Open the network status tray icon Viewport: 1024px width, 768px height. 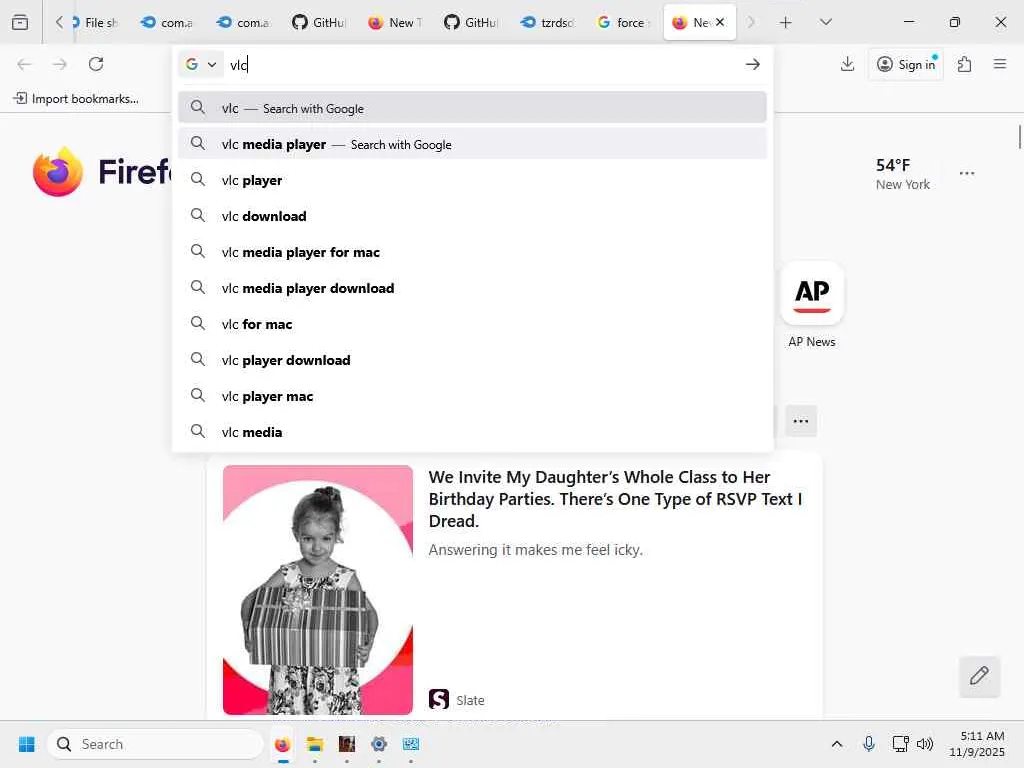(x=901, y=744)
